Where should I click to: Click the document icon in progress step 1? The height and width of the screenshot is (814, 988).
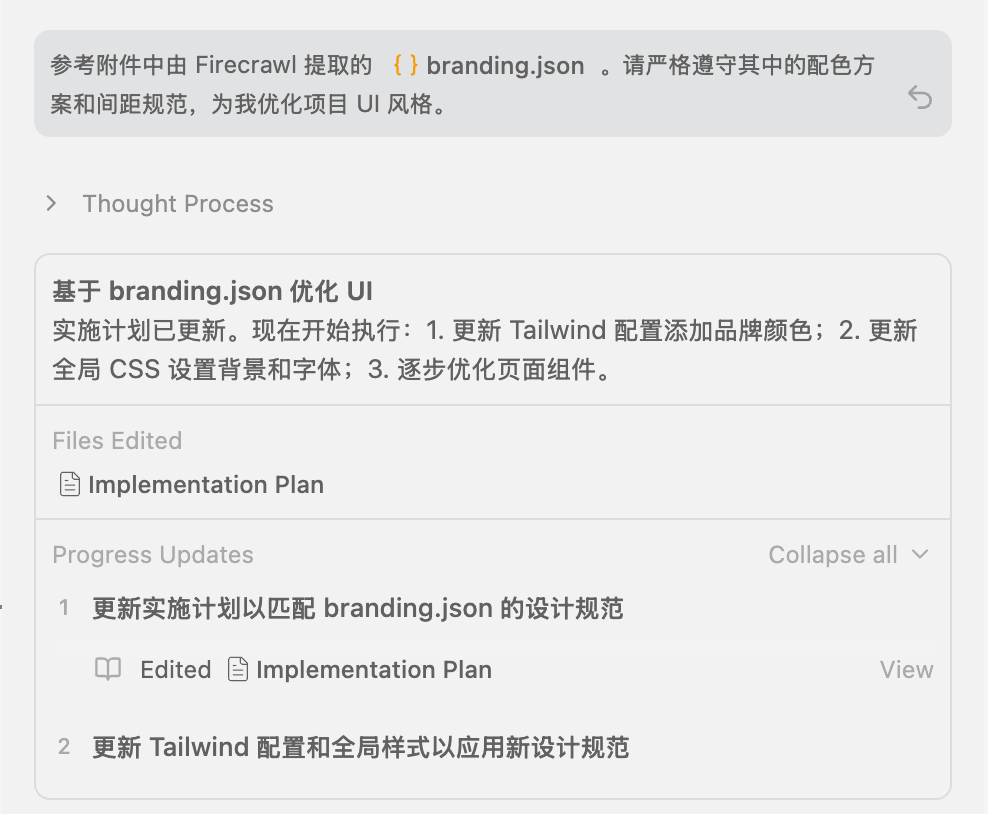point(237,669)
